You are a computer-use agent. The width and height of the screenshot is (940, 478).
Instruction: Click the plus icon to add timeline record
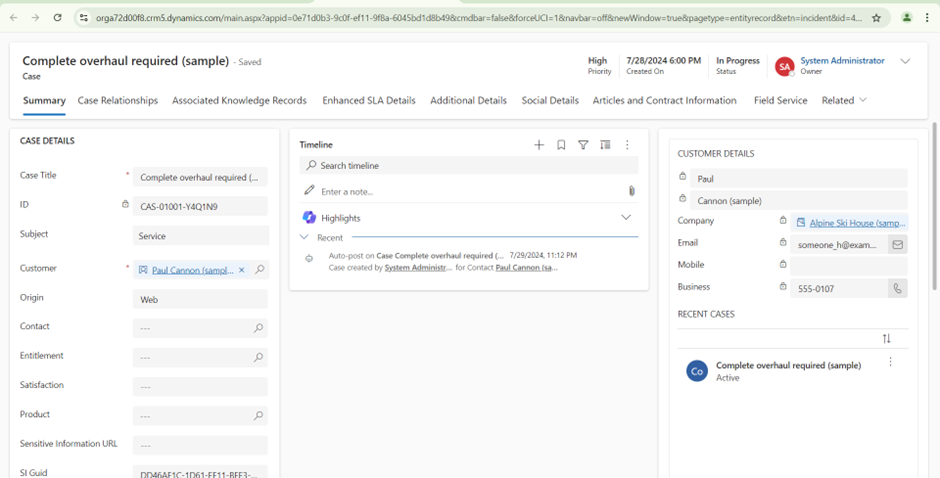click(x=539, y=145)
